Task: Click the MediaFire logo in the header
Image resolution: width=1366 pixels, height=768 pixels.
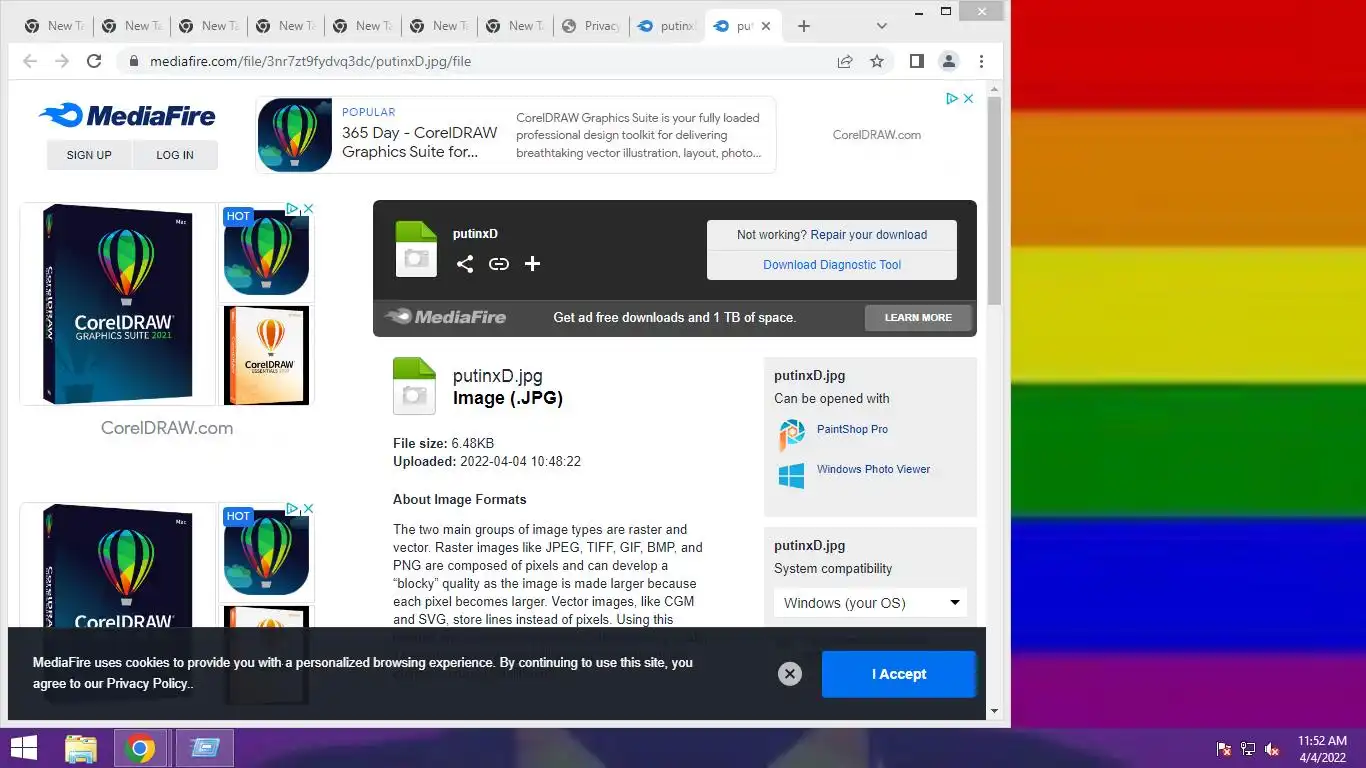Action: 128,116
